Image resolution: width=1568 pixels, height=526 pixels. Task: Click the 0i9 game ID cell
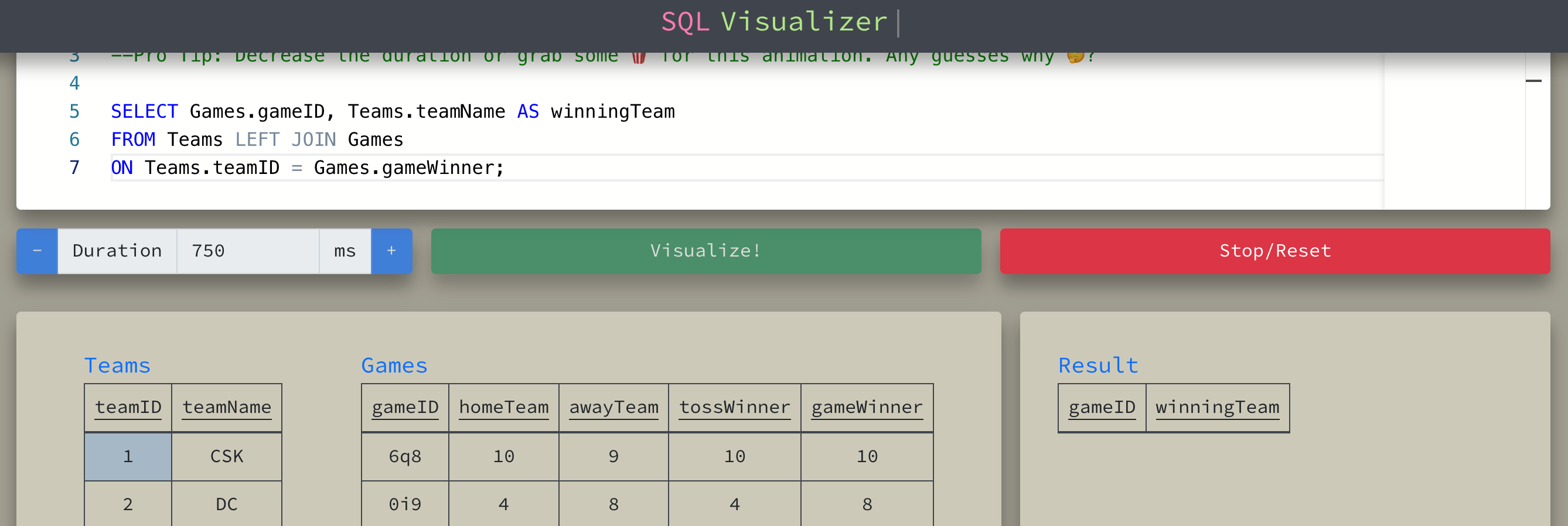pos(405,504)
